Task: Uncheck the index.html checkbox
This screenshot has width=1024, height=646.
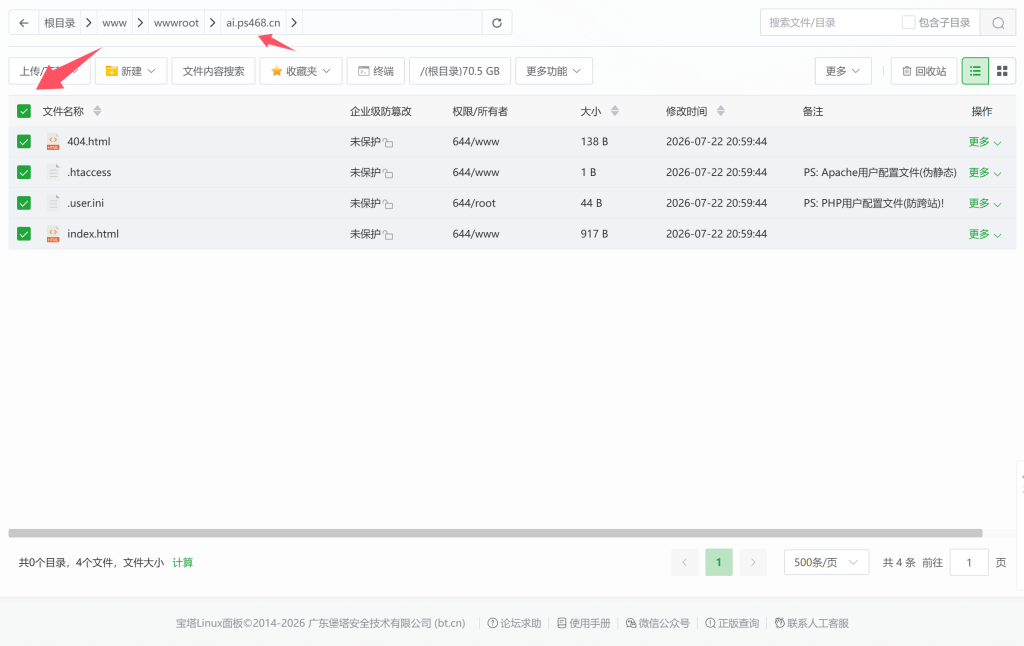Action: tap(24, 234)
